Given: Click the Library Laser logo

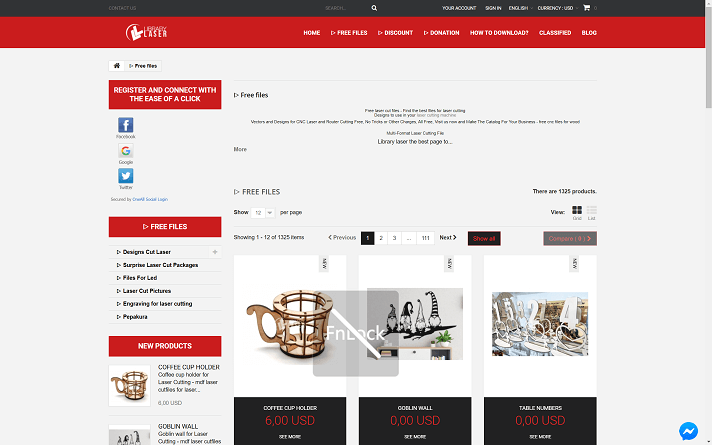Looking at the screenshot, I should [146, 32].
